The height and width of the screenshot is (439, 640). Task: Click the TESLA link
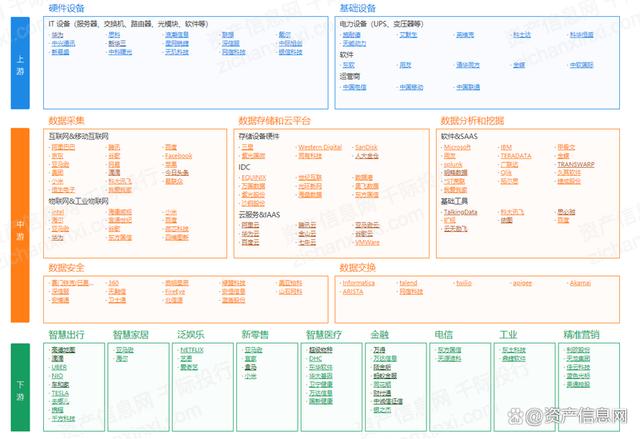point(60,393)
